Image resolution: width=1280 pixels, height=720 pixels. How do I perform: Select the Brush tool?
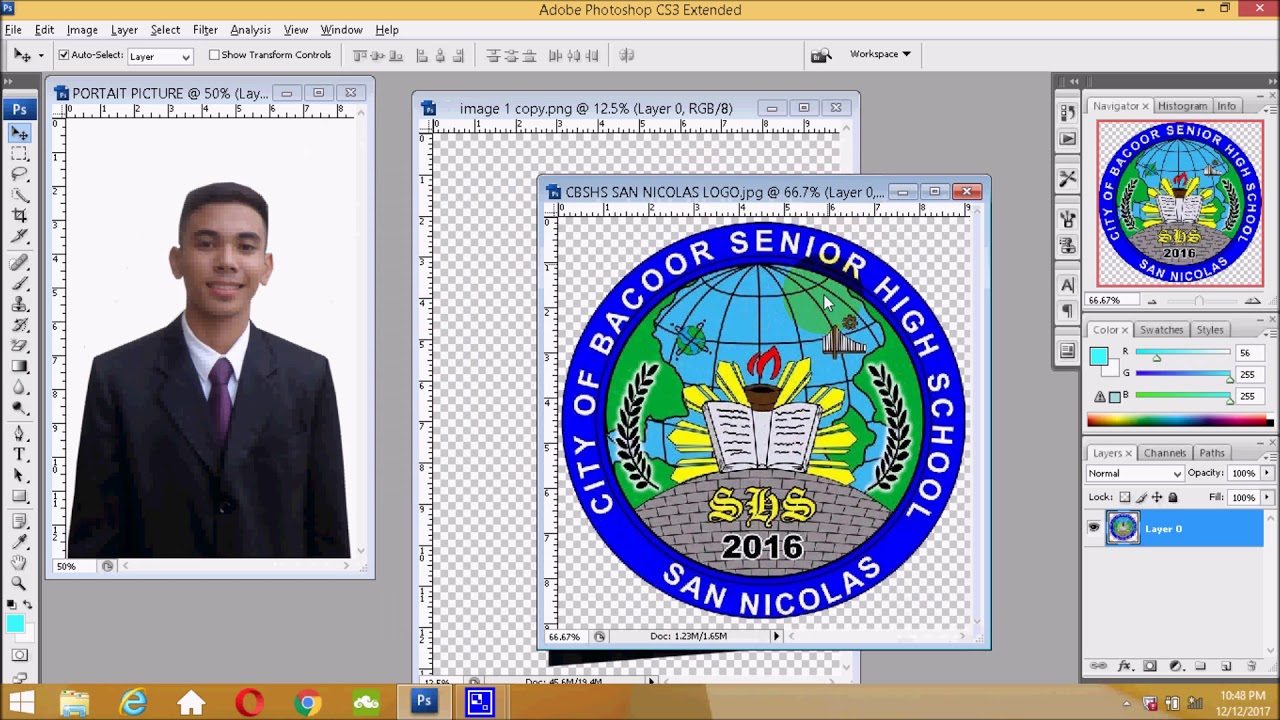(20, 284)
